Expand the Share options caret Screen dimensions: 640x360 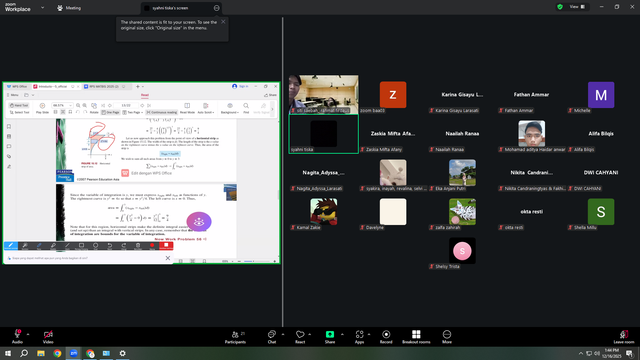tap(342, 334)
